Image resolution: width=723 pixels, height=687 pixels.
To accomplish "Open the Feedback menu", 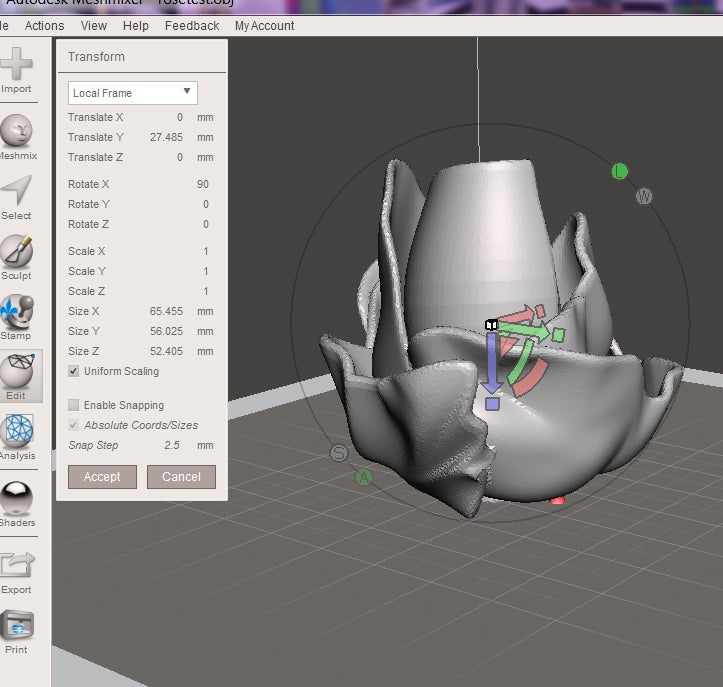I will (x=192, y=26).
